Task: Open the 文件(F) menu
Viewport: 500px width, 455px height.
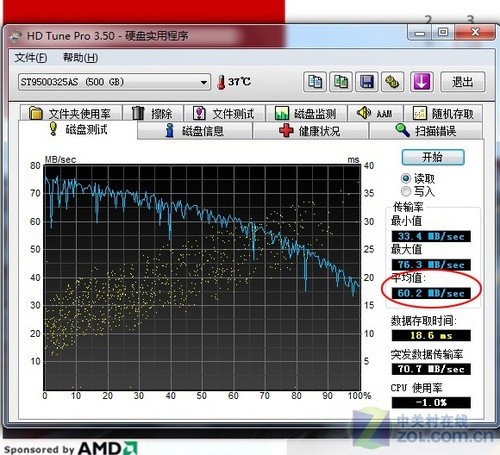Action: (31, 58)
